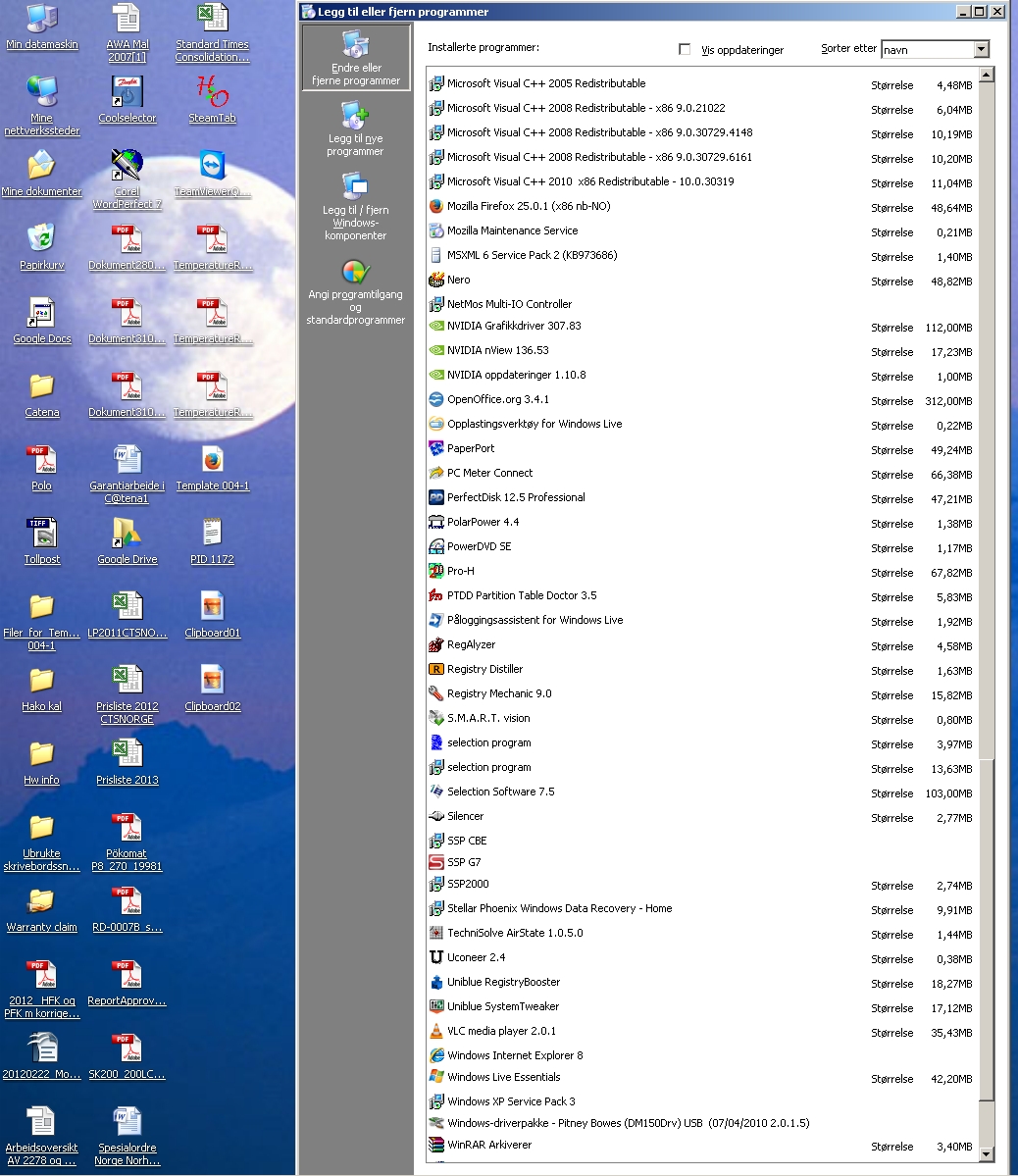
Task: Select the Nero program icon
Action: [435, 280]
